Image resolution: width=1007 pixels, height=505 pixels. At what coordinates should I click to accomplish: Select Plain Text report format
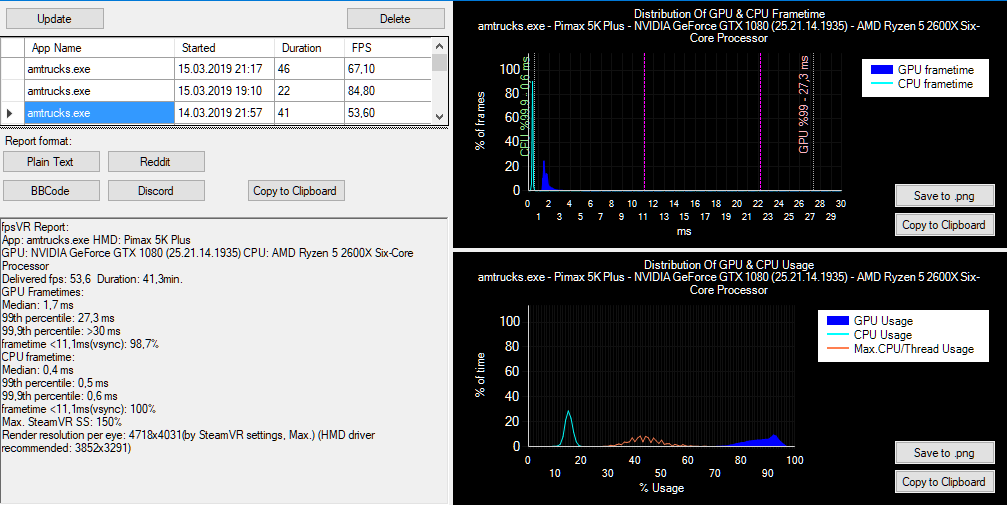point(51,162)
